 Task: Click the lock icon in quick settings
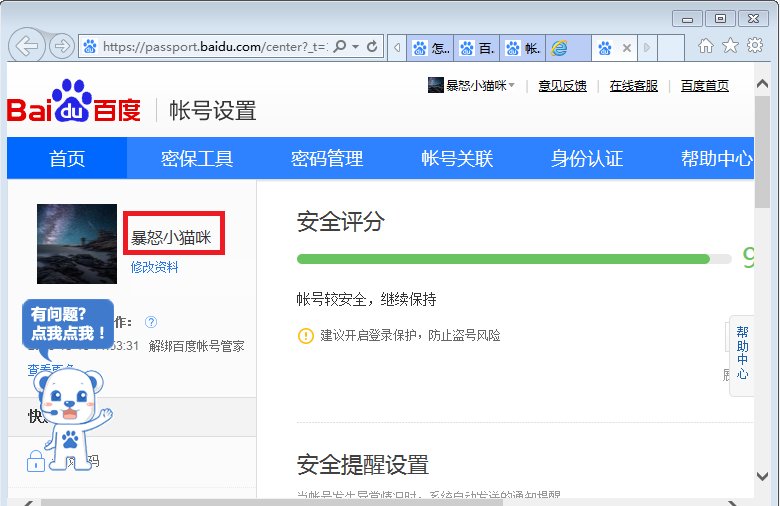pyautogui.click(x=36, y=461)
